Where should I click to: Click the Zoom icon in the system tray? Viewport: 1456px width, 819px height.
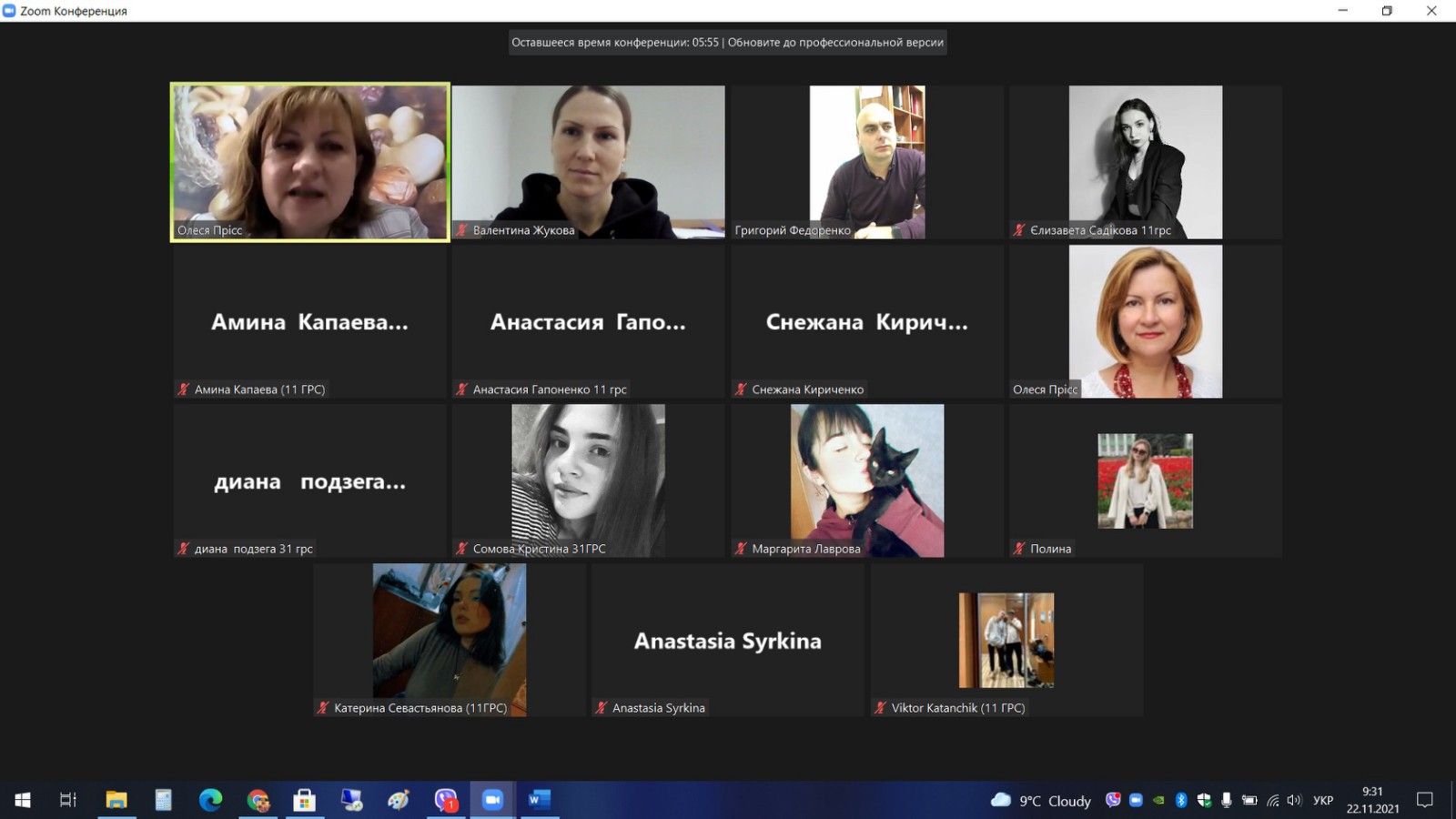coord(1136,800)
